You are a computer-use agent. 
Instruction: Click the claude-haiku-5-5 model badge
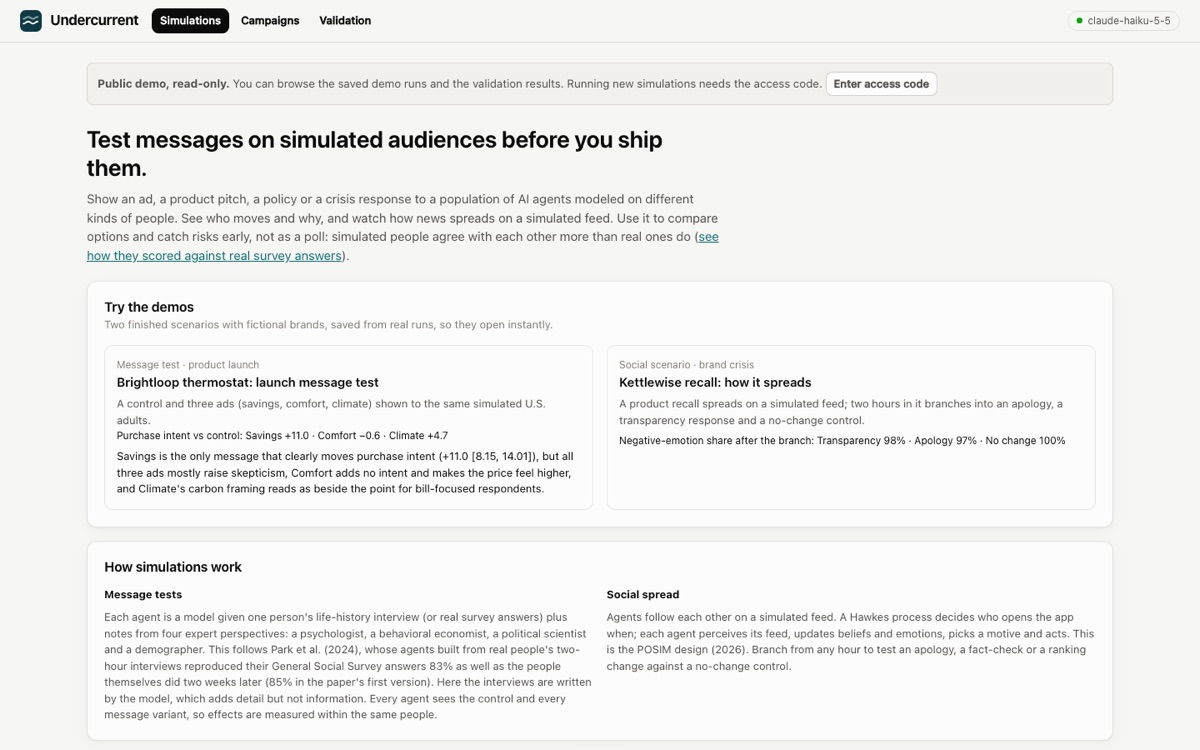pyautogui.click(x=1124, y=21)
